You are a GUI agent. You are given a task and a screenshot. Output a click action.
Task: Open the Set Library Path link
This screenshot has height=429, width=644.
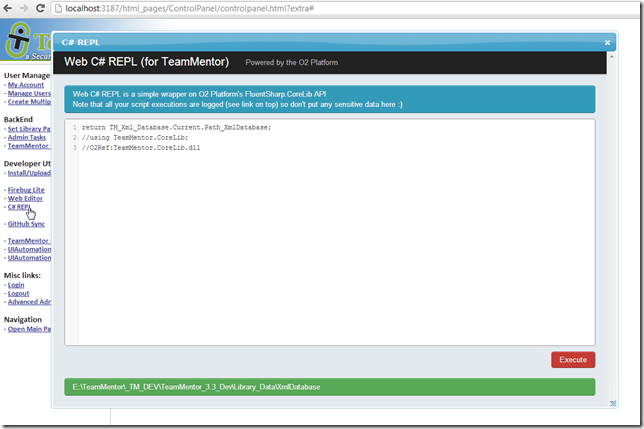[29, 129]
